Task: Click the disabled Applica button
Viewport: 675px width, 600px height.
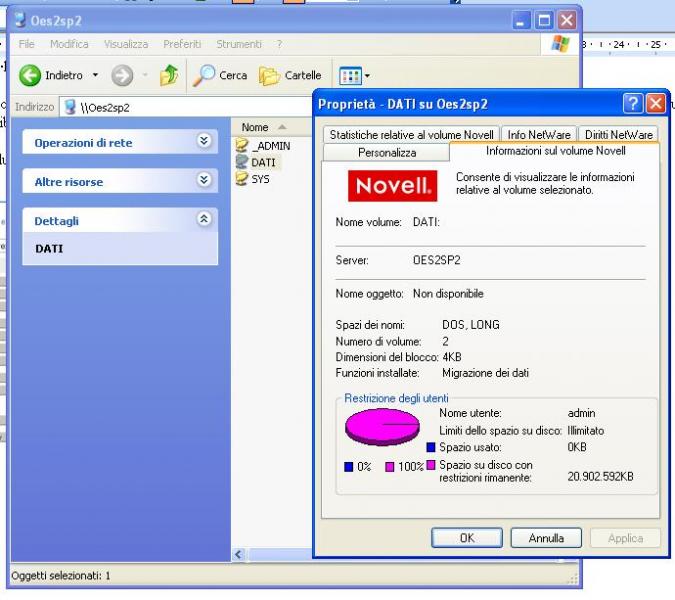Action: (625, 538)
